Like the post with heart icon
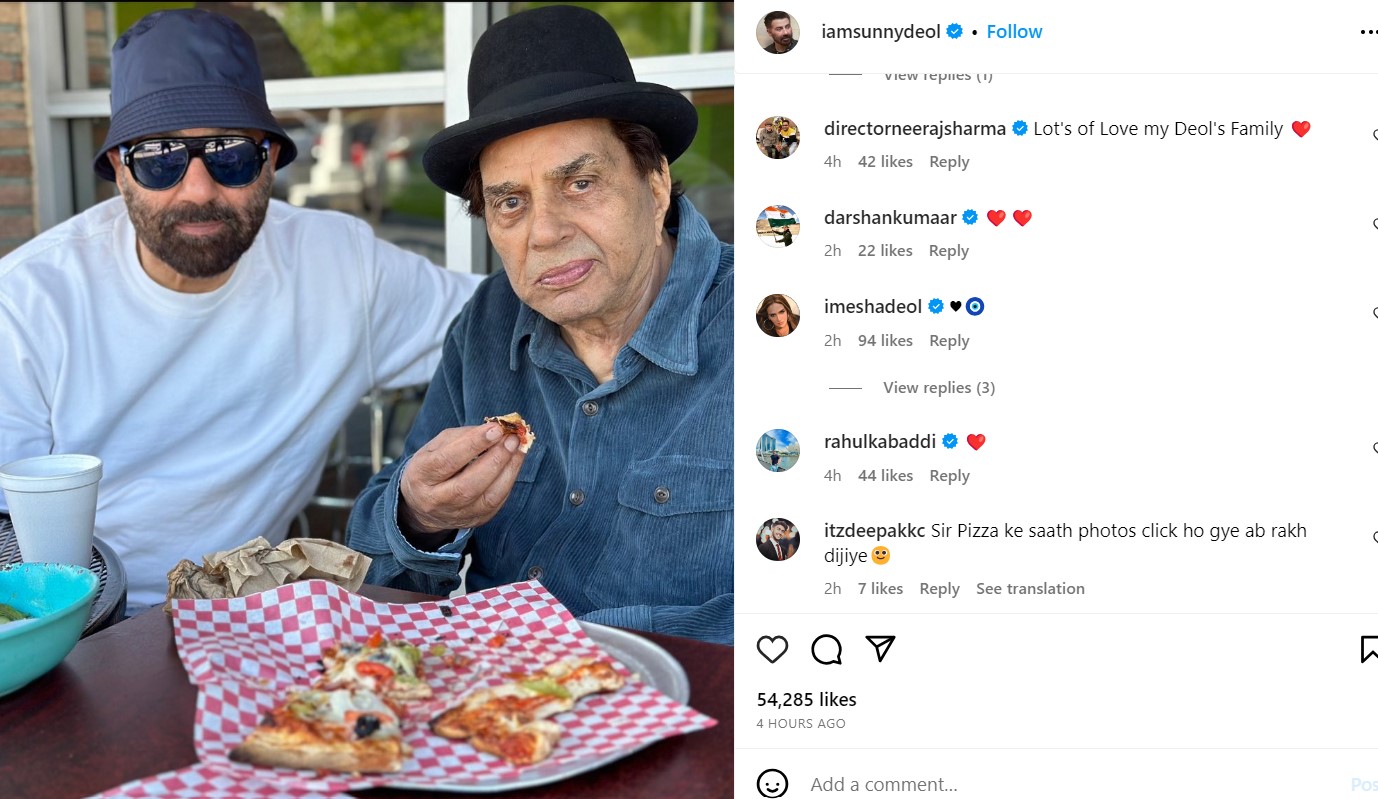This screenshot has width=1378, height=799. pyautogui.click(x=772, y=650)
